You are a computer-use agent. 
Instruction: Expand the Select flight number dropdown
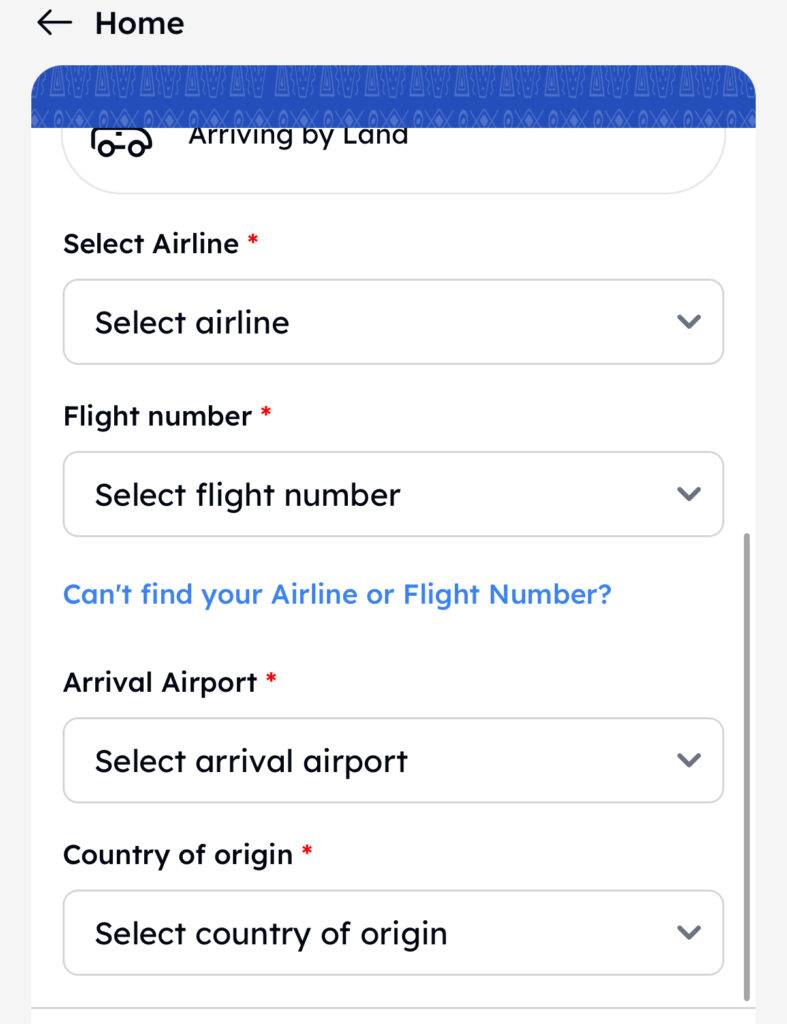(392, 494)
